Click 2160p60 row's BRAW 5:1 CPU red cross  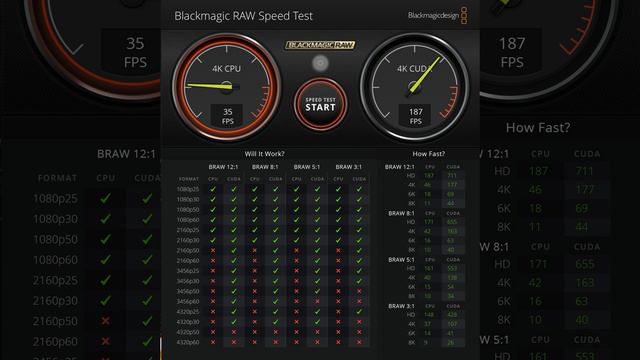pos(296,260)
